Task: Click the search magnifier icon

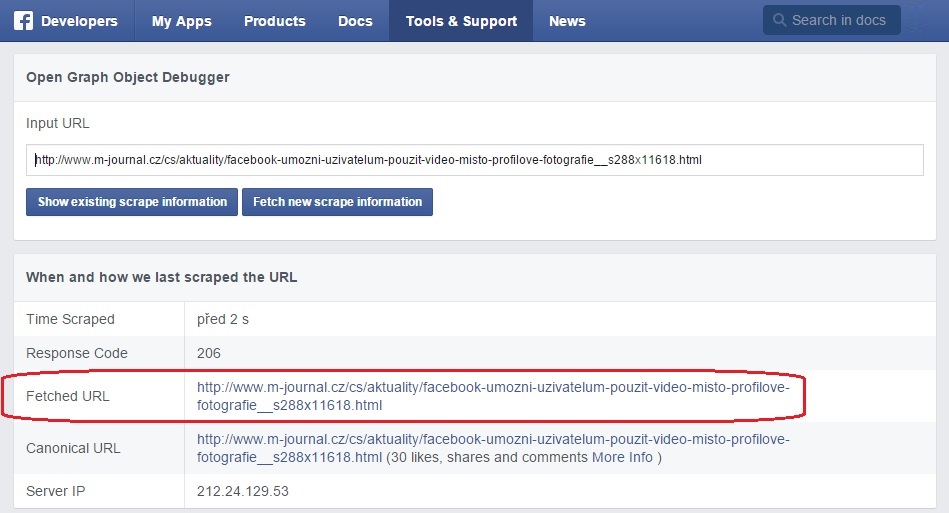Action: [779, 20]
